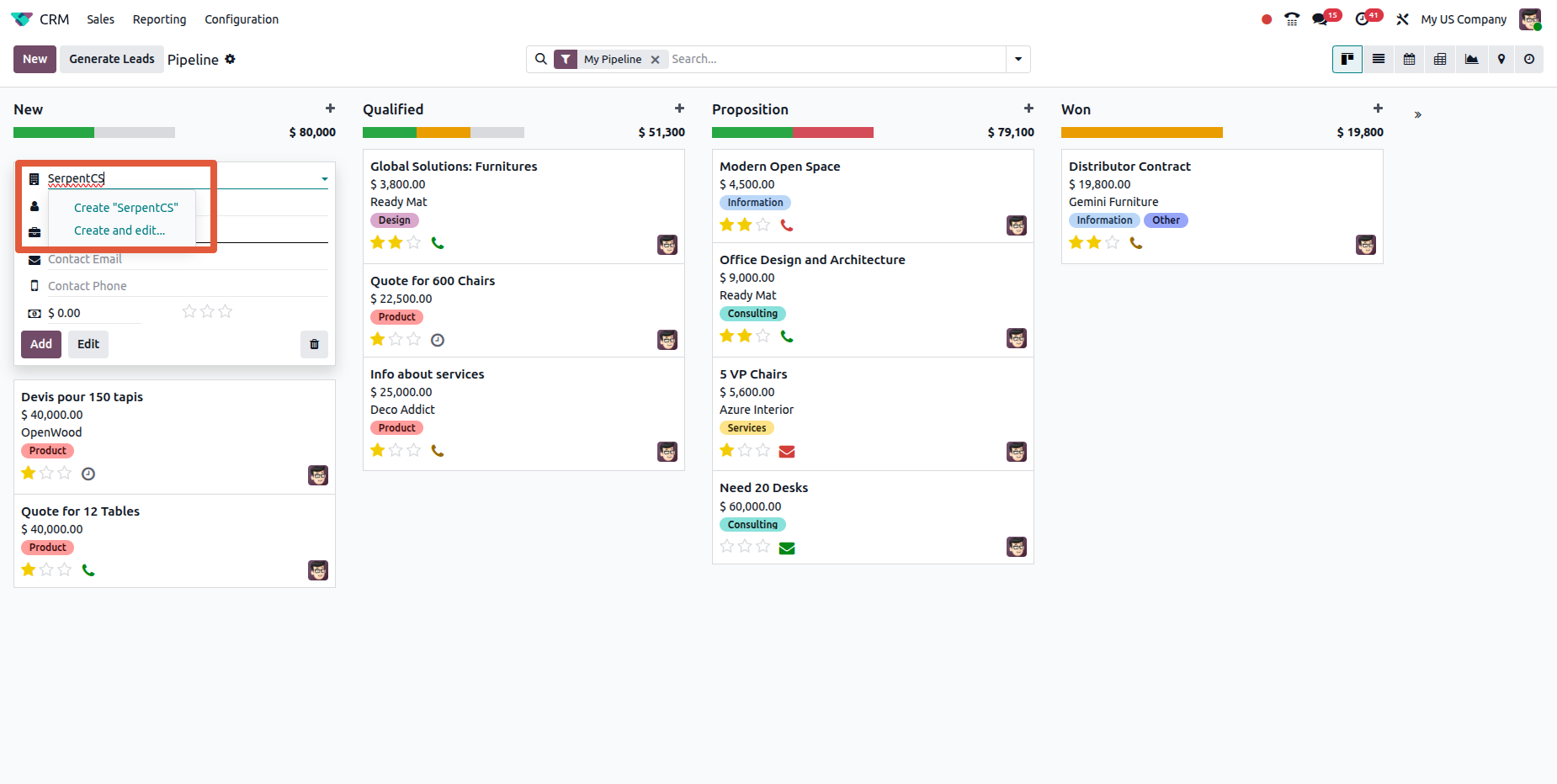
Task: Open the map view
Action: [x=1501, y=59]
